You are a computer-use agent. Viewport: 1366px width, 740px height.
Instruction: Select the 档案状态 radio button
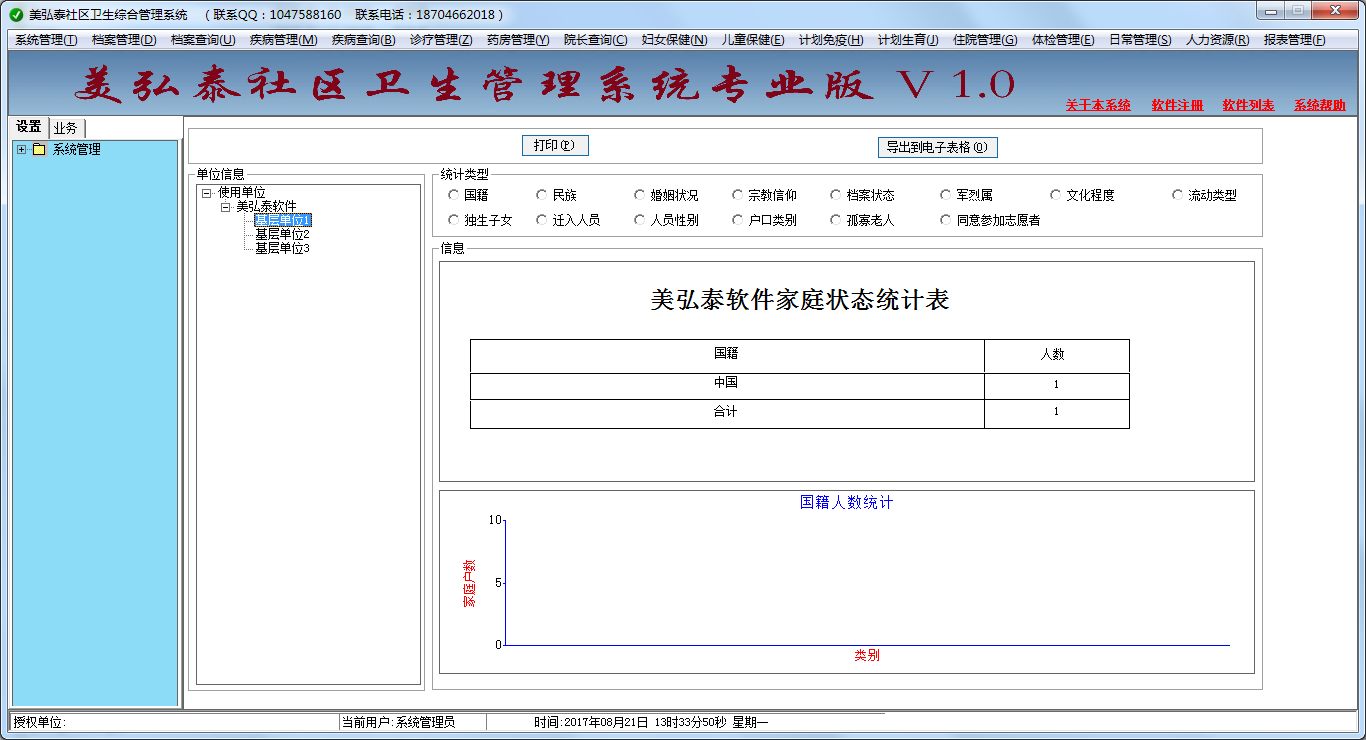836,195
